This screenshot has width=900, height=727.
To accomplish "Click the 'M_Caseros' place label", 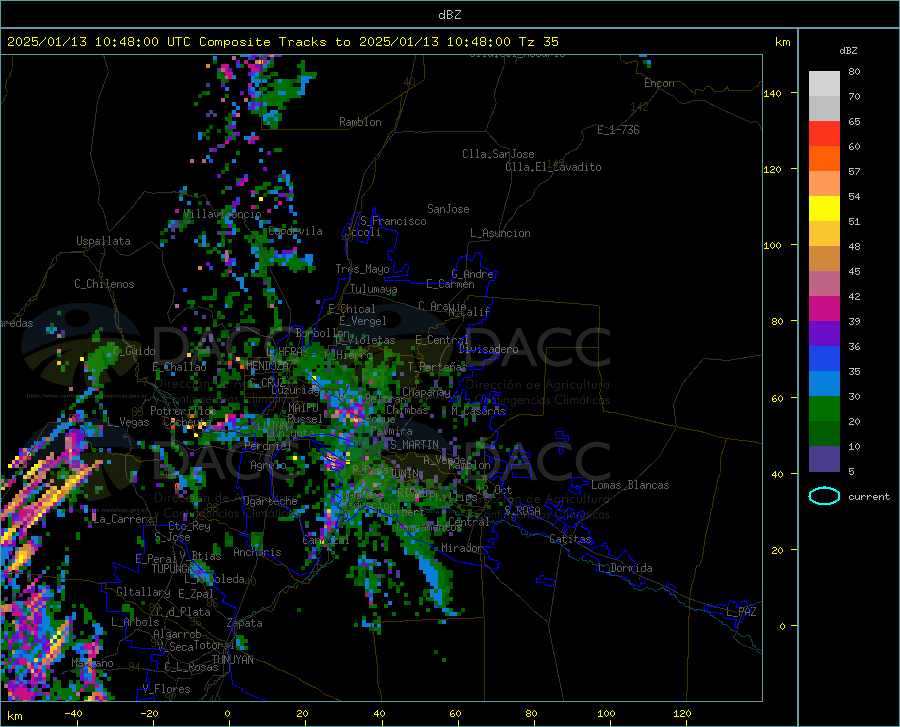I will 478,410.
